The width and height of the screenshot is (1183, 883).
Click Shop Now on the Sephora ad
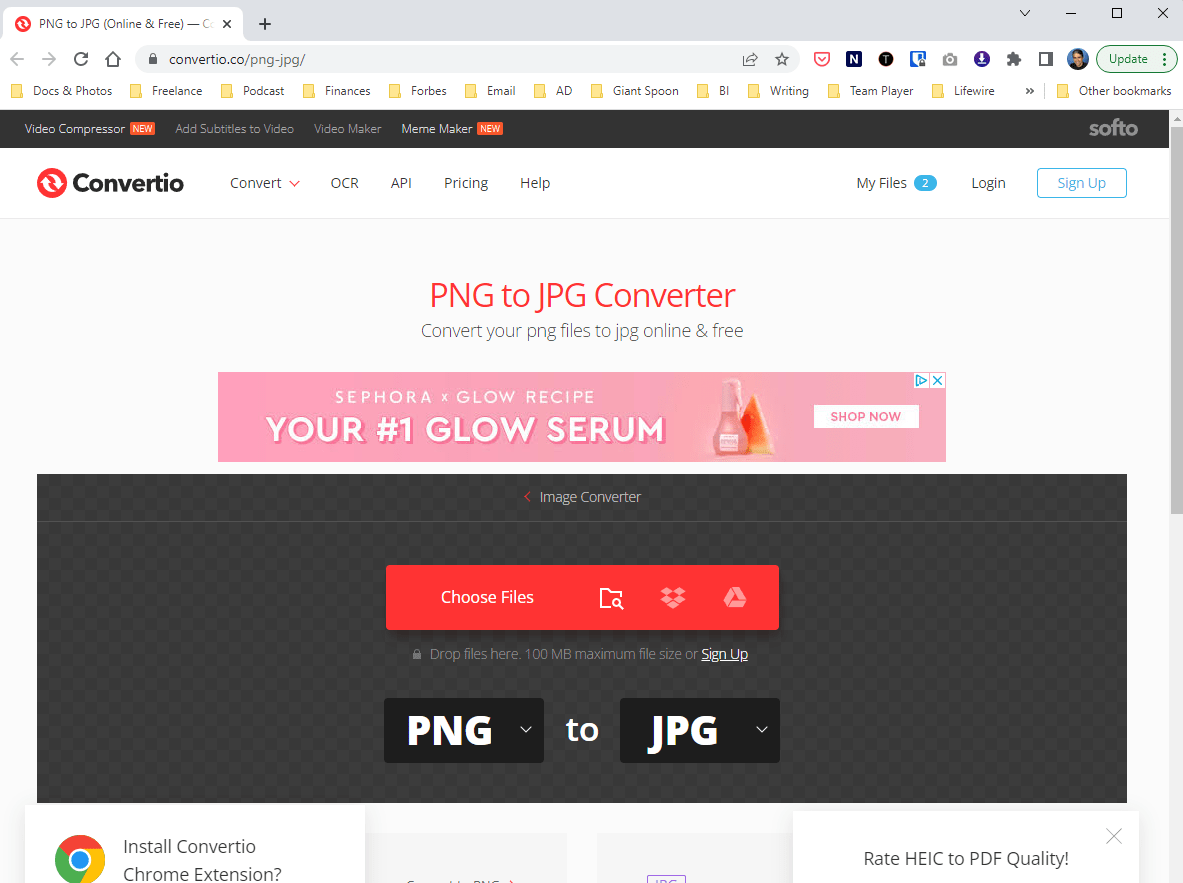(x=865, y=417)
